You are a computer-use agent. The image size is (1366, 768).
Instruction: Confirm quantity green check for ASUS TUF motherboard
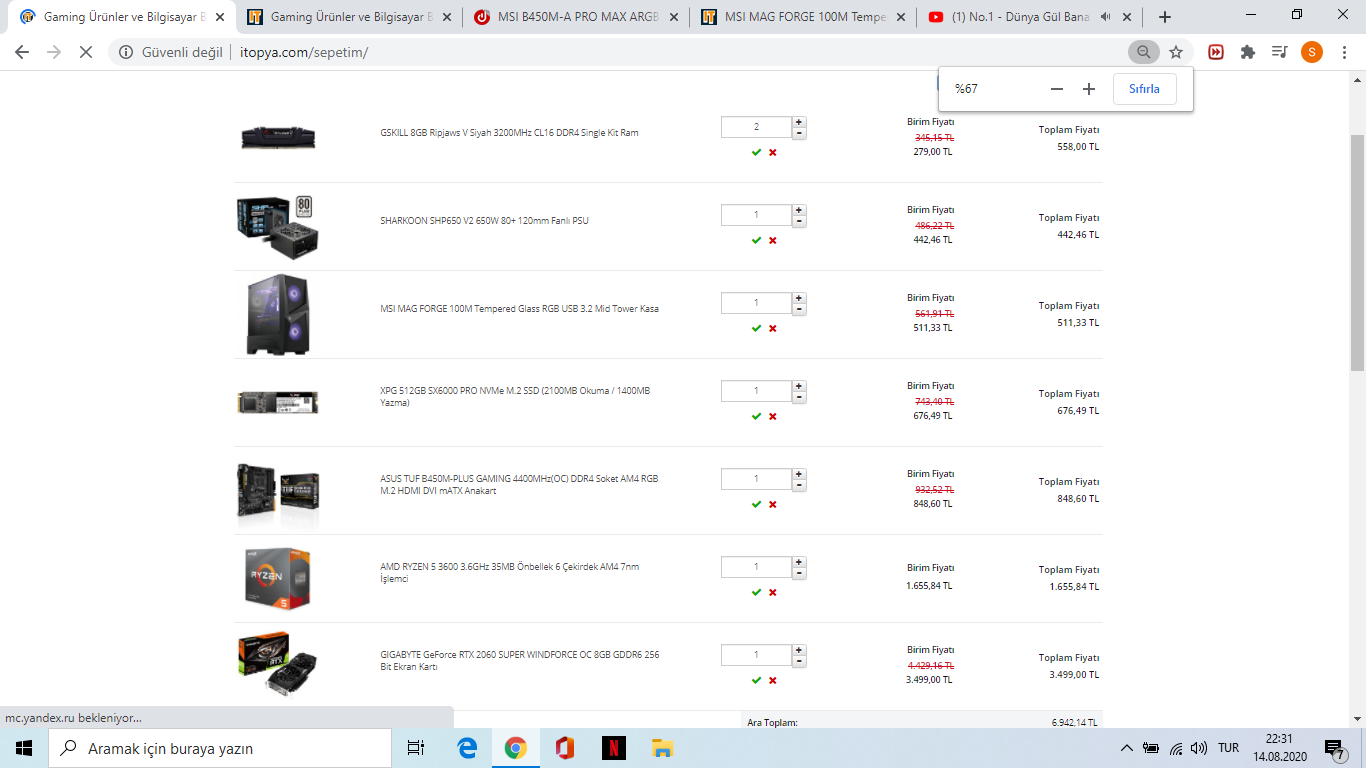coord(757,504)
